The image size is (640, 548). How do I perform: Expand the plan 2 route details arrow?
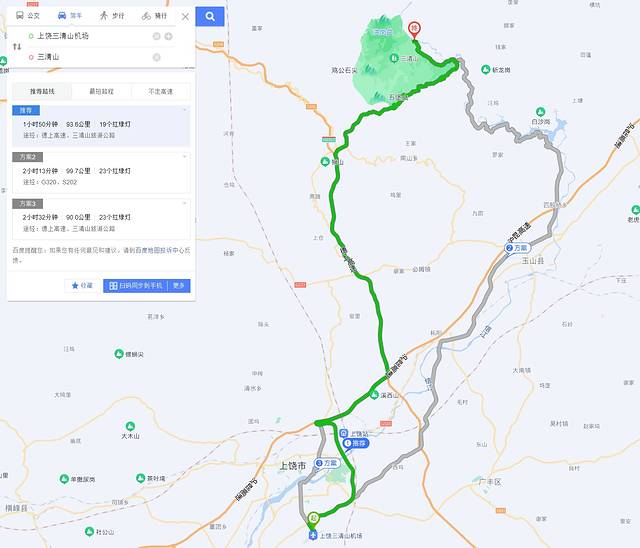(x=184, y=157)
